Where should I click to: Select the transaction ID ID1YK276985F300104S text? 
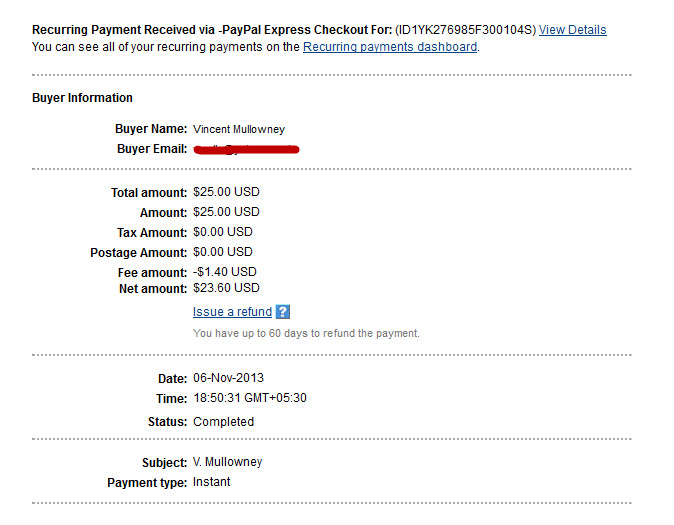click(x=466, y=30)
